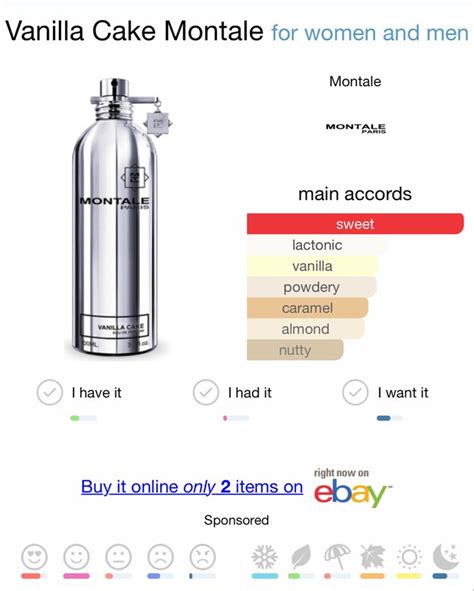Check the 'I want it' circle
The width and height of the screenshot is (474, 591).
tap(355, 392)
